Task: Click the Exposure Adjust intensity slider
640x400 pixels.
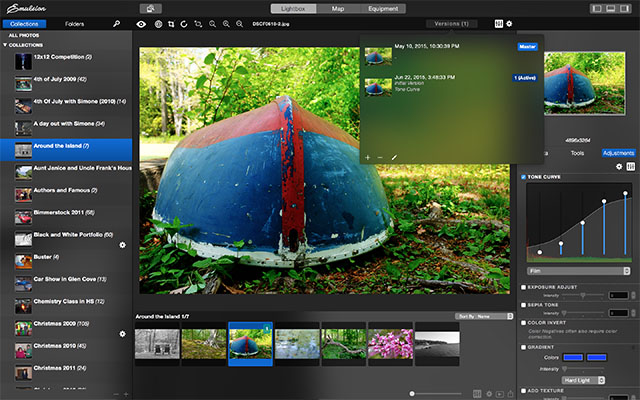Action: 582,295
